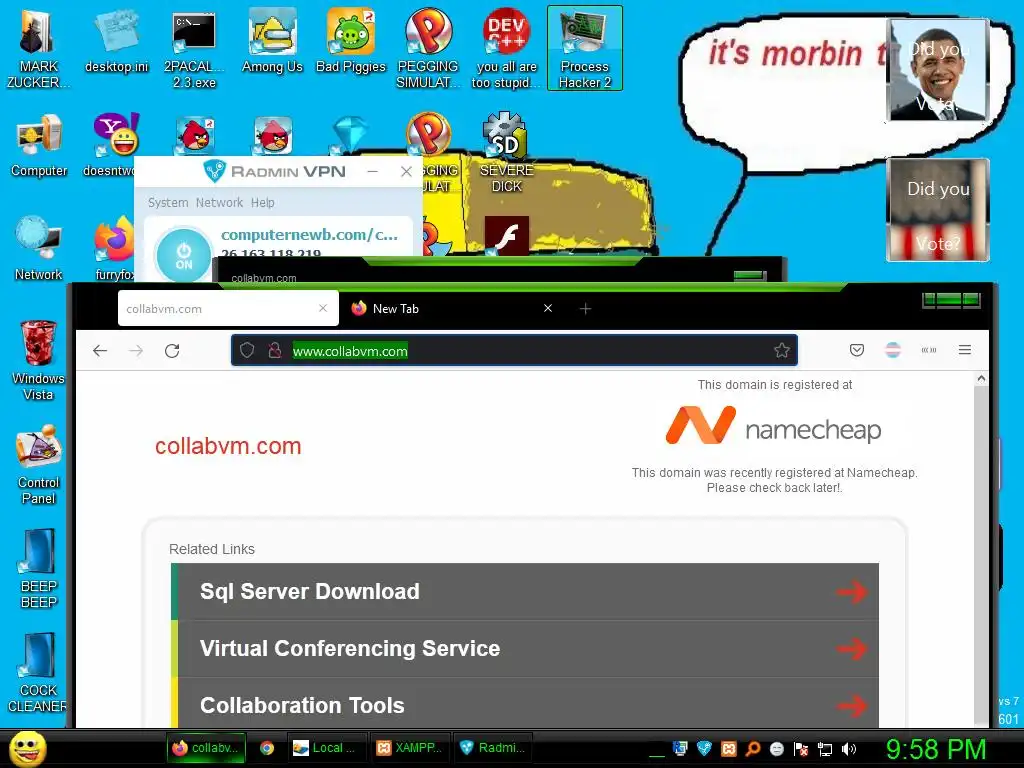Click the namecheap logo
This screenshot has width=1024, height=768.
pyautogui.click(x=773, y=426)
